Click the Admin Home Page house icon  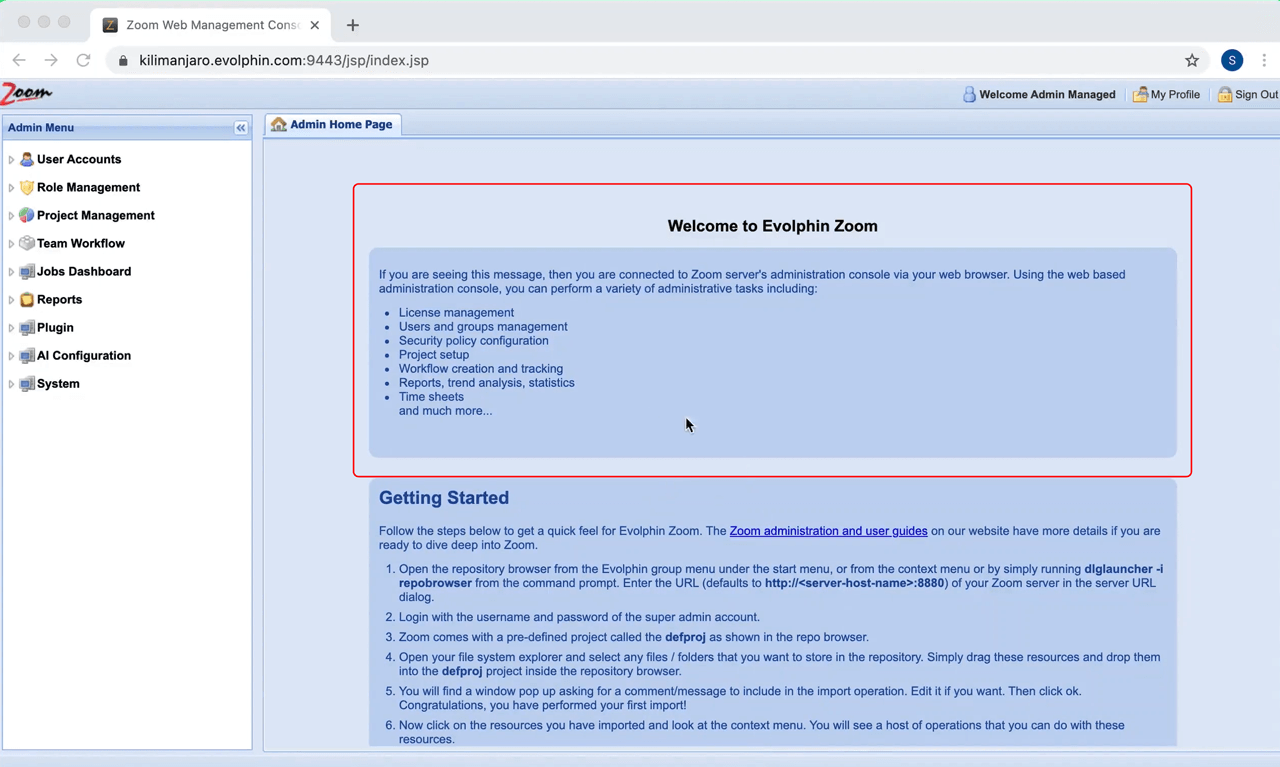pyautogui.click(x=279, y=124)
